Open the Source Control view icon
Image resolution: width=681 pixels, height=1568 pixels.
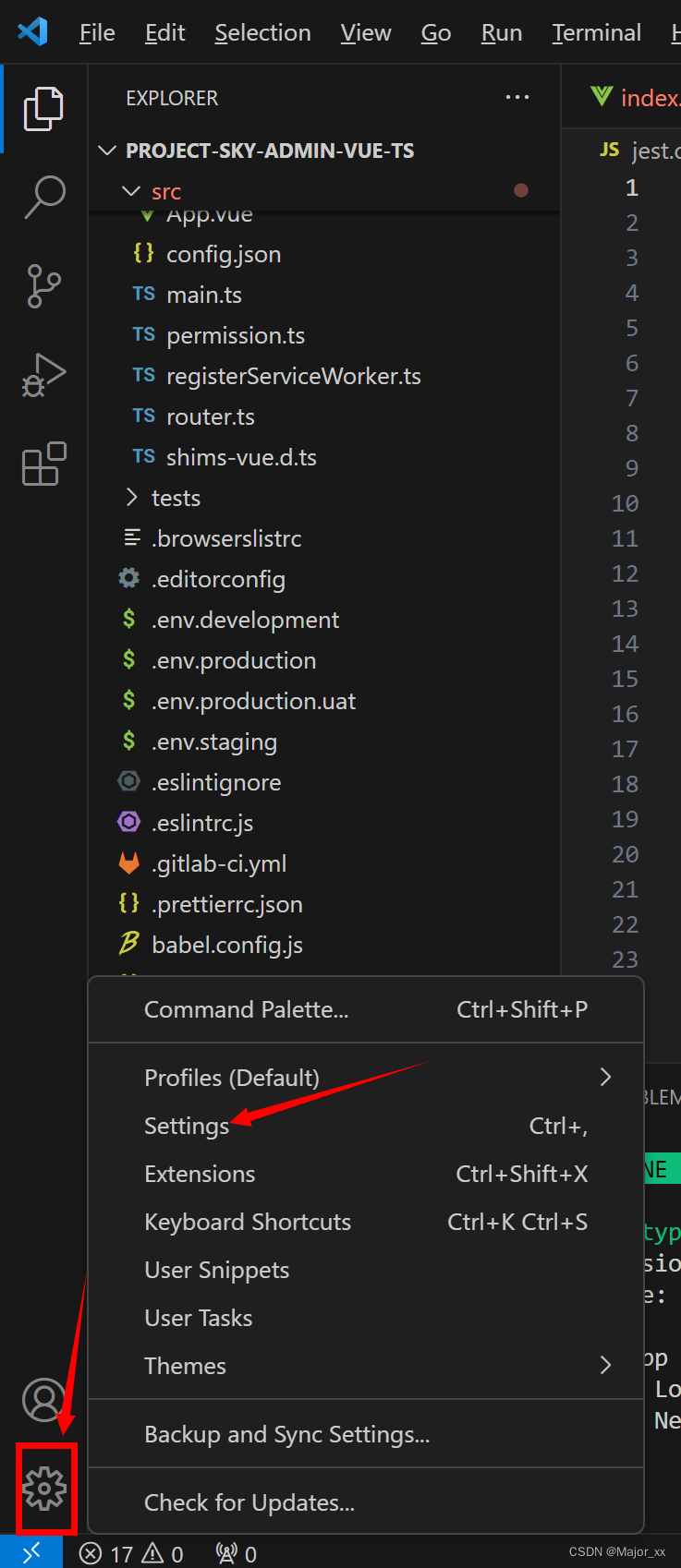tap(43, 286)
